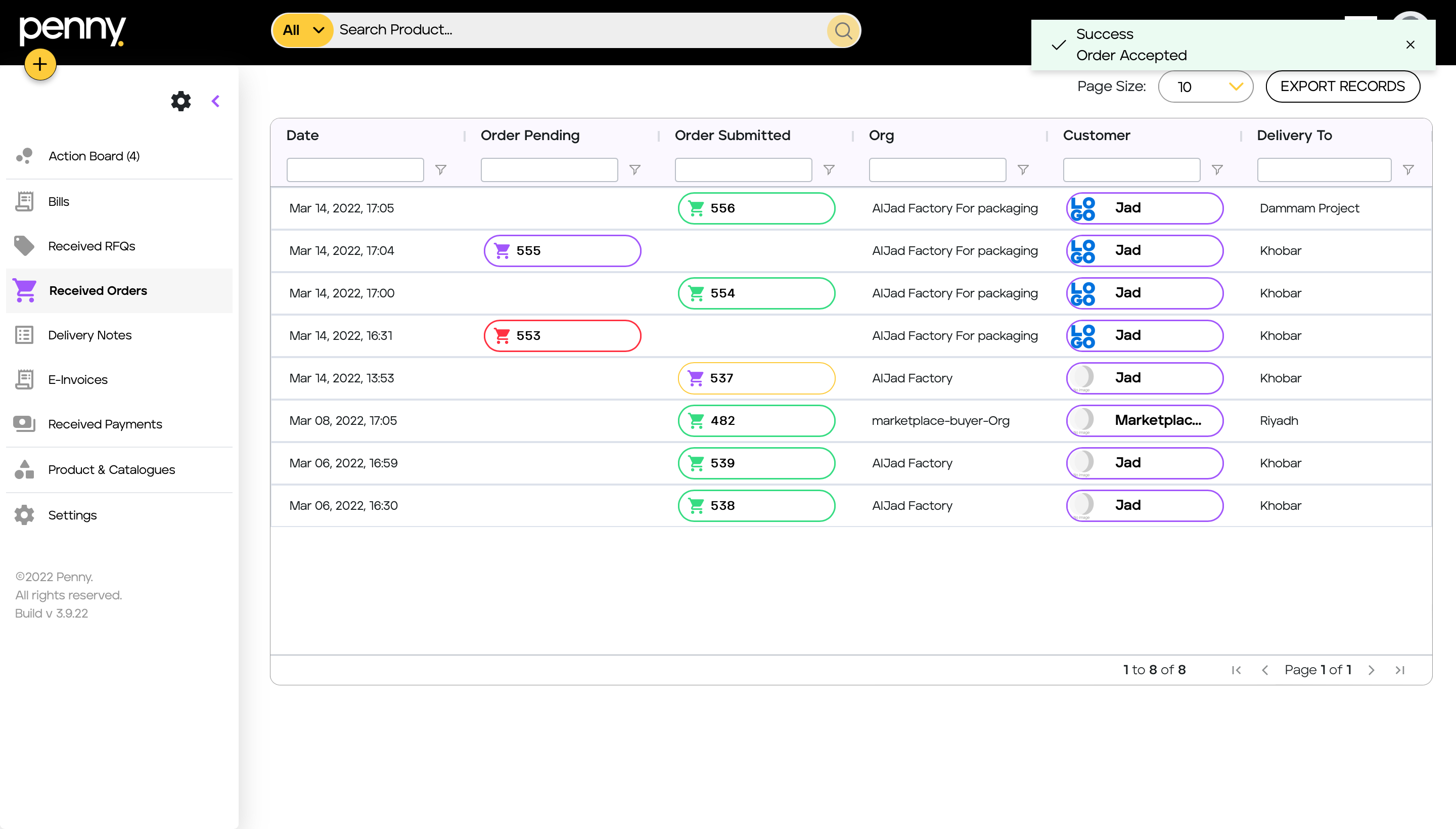Go to Bills in sidebar
Screen dimensions: 1456x829
(x=119, y=201)
